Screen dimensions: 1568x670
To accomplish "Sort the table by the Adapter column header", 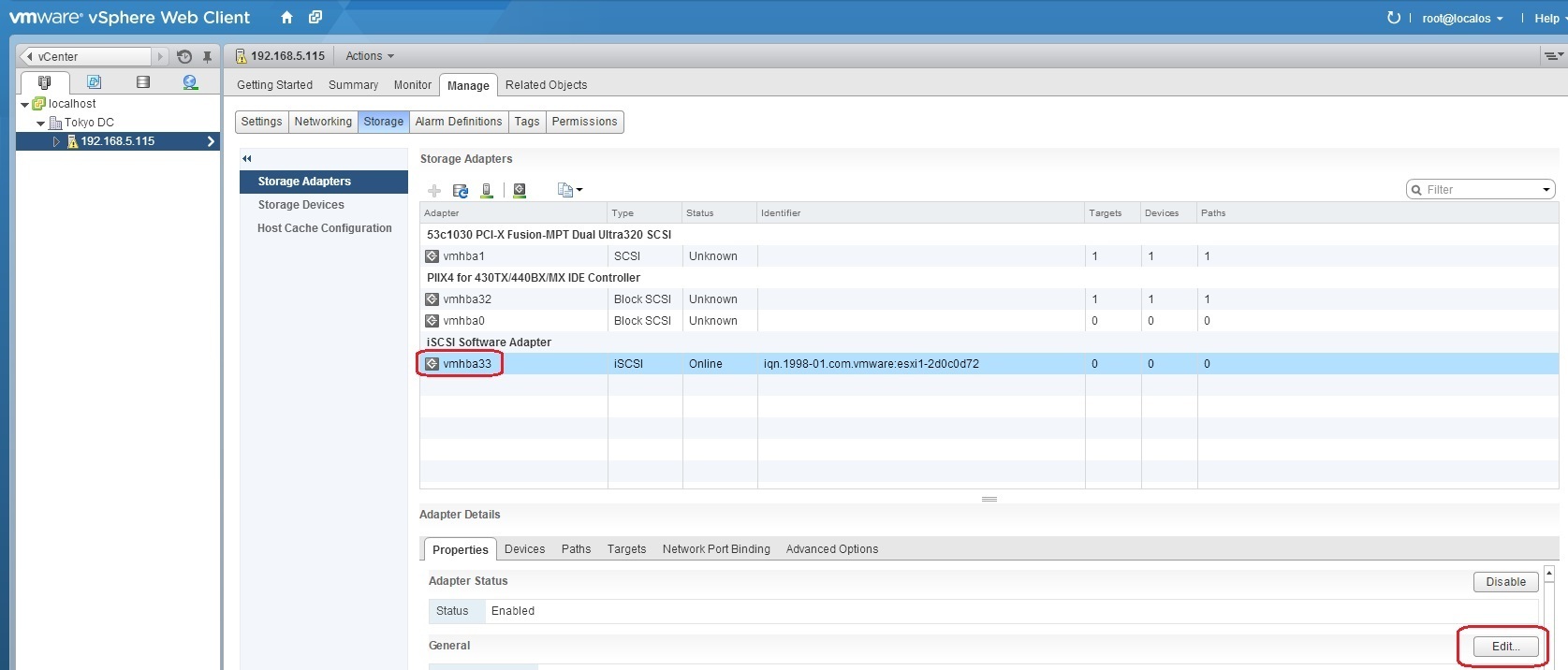I will coord(514,213).
